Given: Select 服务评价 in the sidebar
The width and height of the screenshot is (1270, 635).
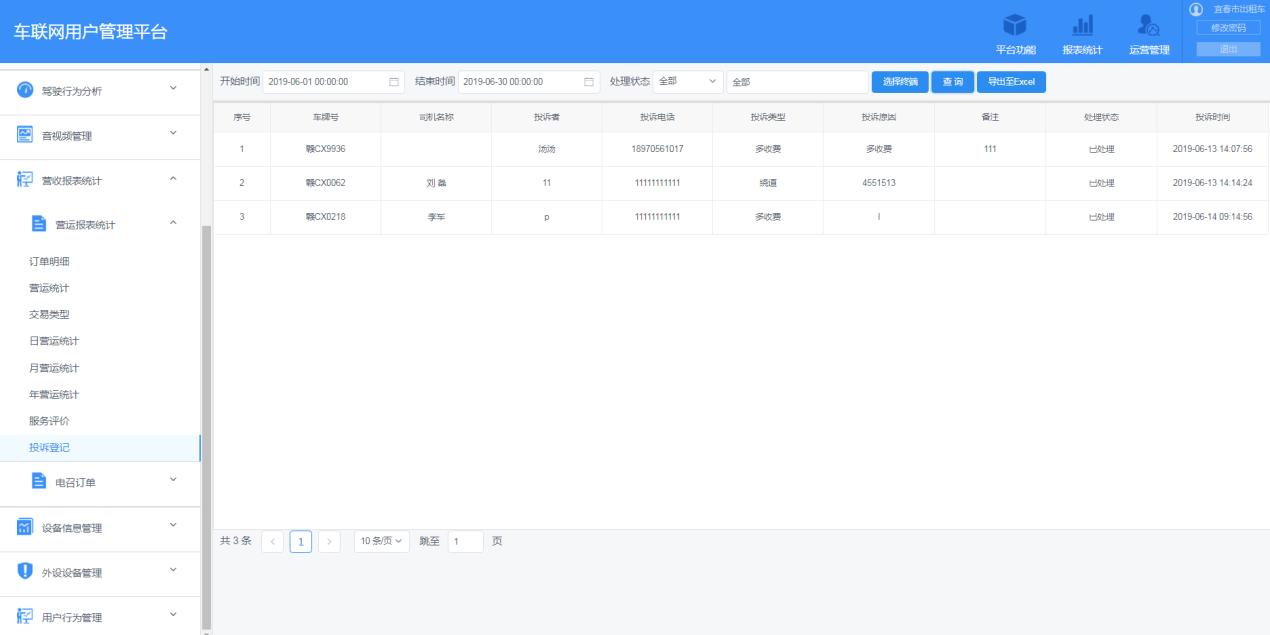Looking at the screenshot, I should (49, 421).
